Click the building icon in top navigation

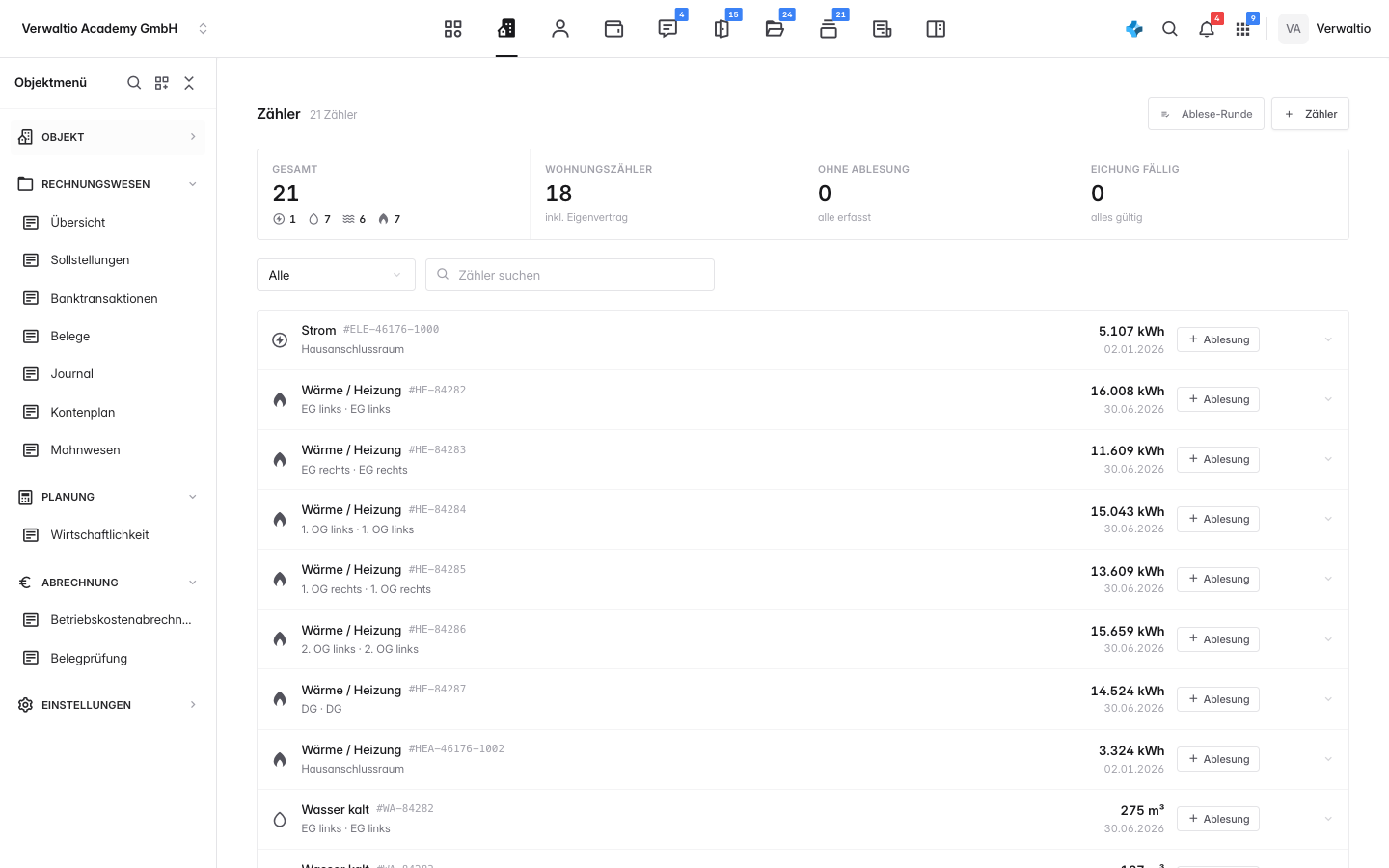506,29
